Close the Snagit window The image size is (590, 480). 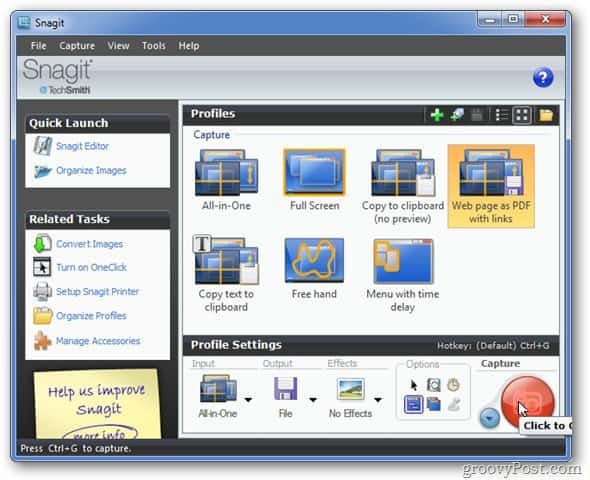[546, 19]
